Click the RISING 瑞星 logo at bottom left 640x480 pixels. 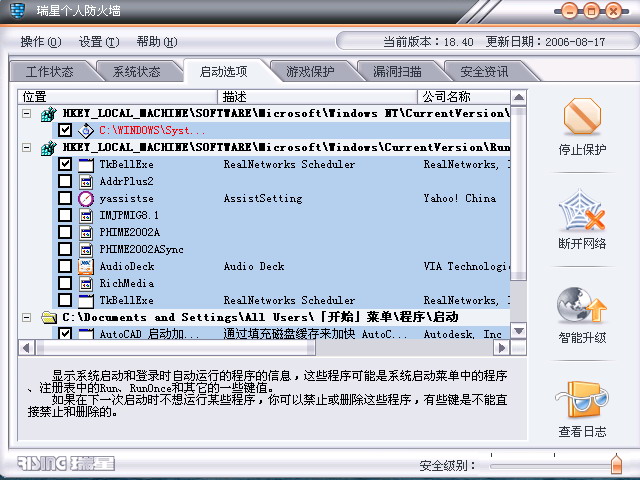[x=65, y=463]
